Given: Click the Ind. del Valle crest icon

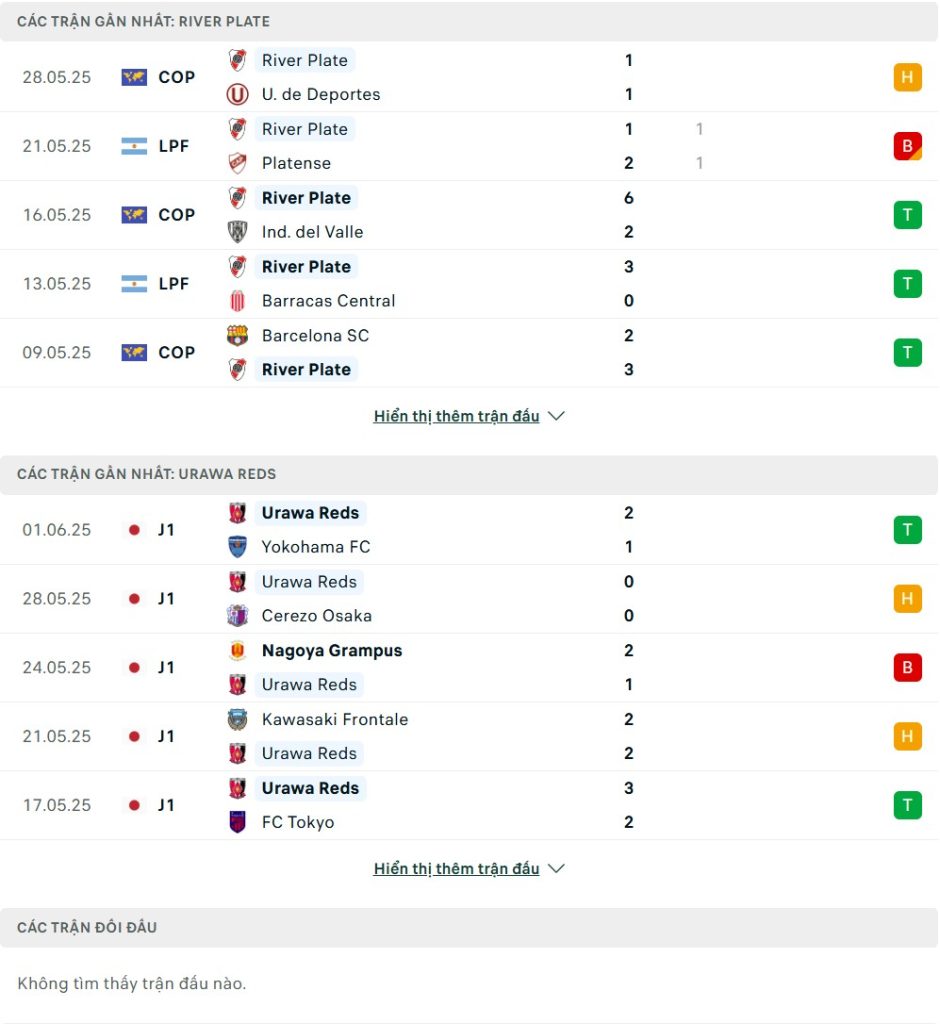Looking at the screenshot, I should [237, 232].
